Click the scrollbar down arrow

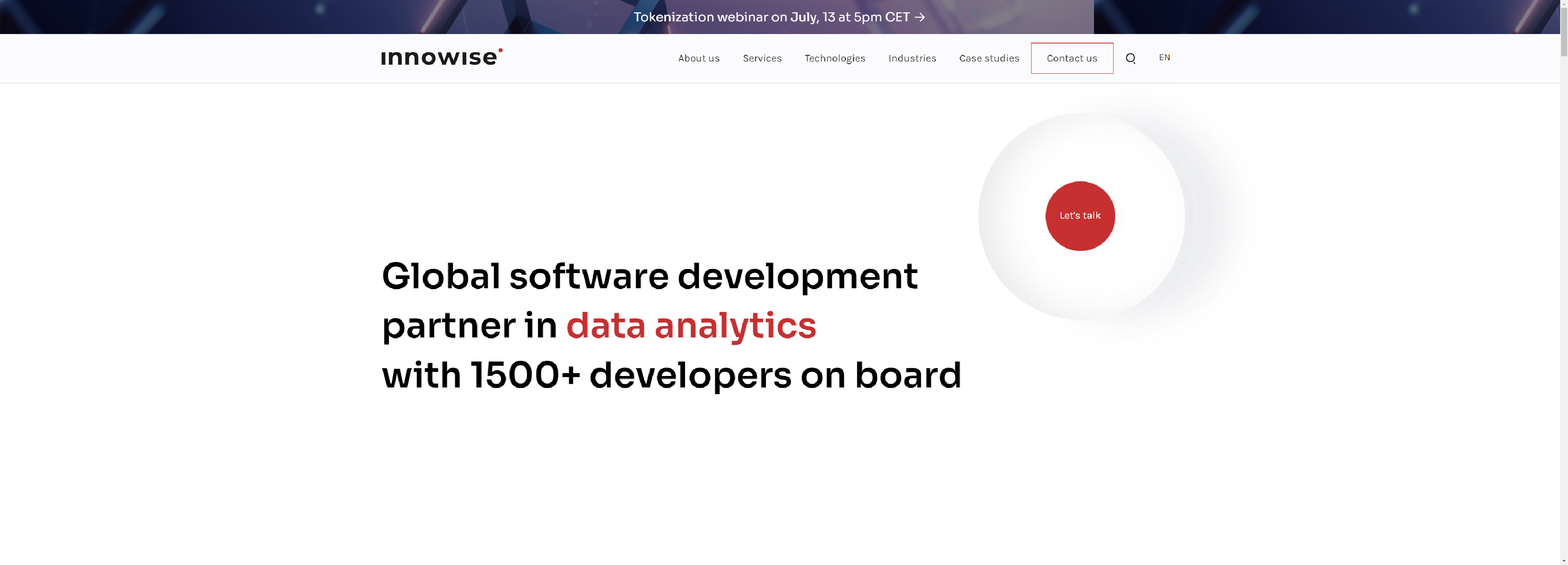[x=1564, y=561]
